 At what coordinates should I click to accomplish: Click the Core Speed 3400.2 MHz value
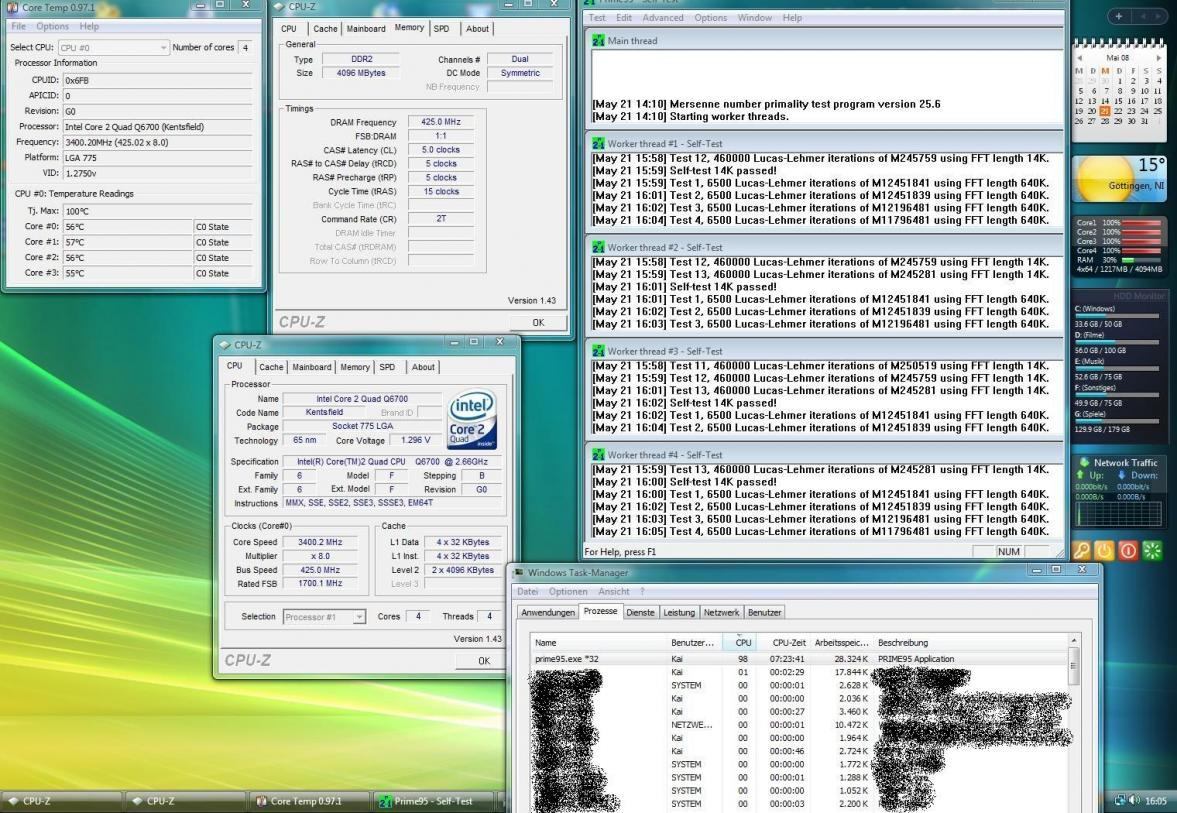320,542
